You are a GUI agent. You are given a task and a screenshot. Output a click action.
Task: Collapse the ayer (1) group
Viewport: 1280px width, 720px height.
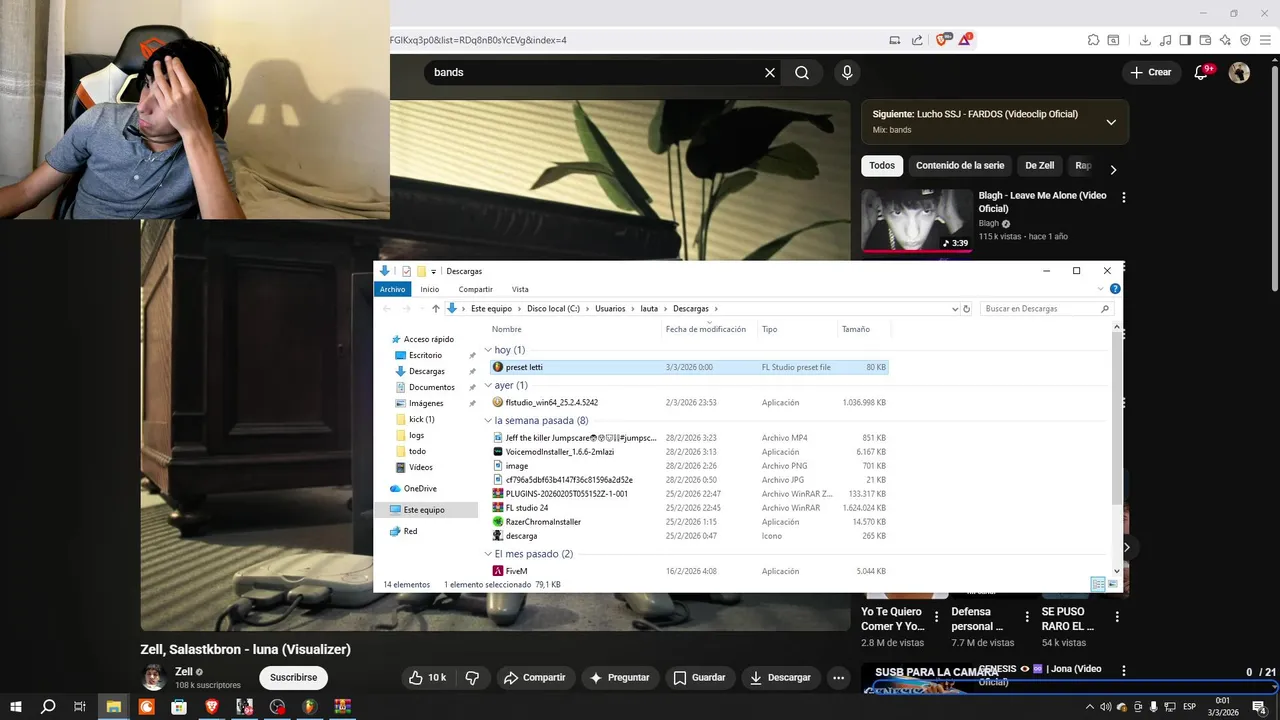(488, 385)
